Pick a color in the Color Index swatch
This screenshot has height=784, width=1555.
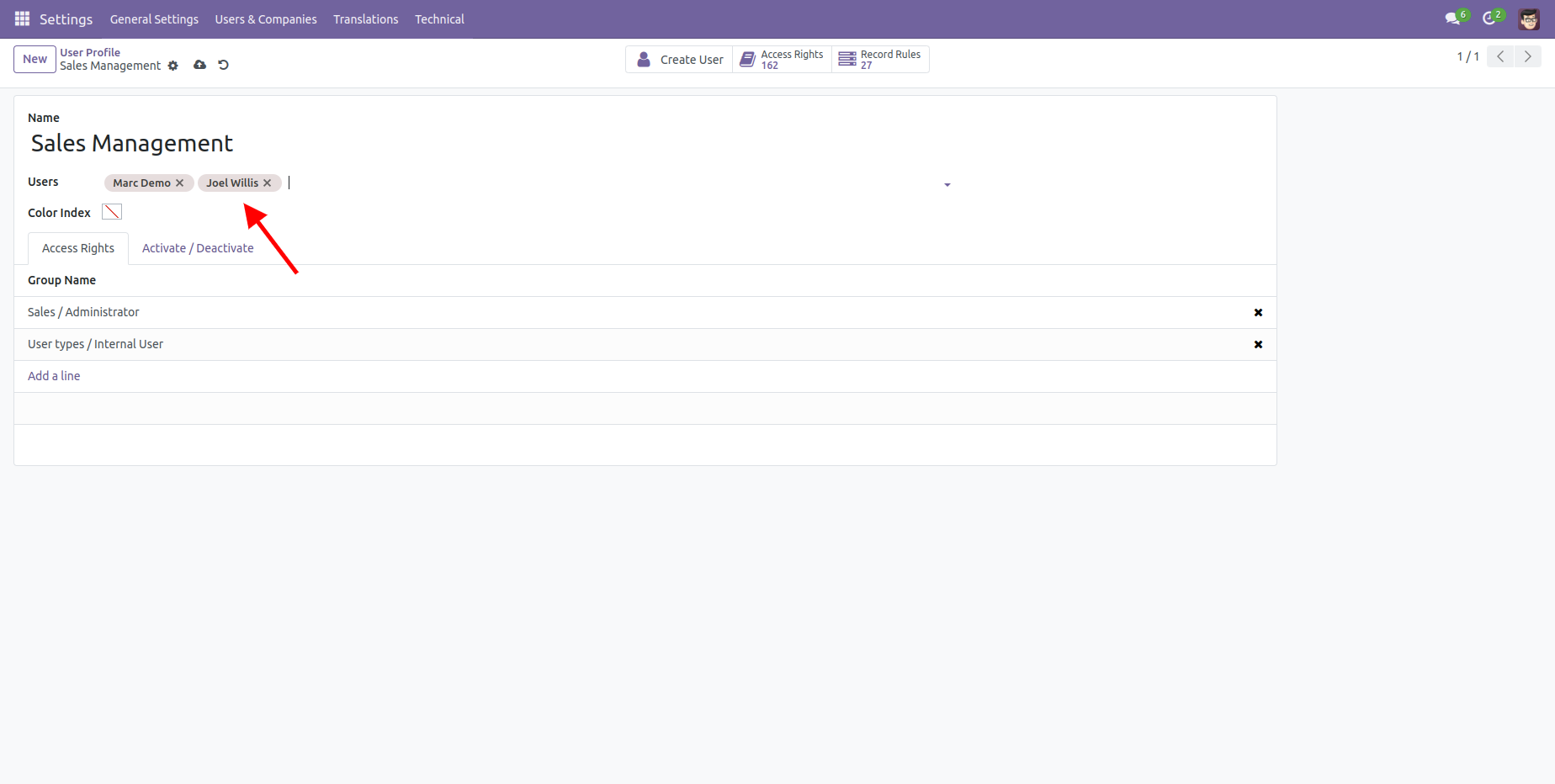pos(112,212)
